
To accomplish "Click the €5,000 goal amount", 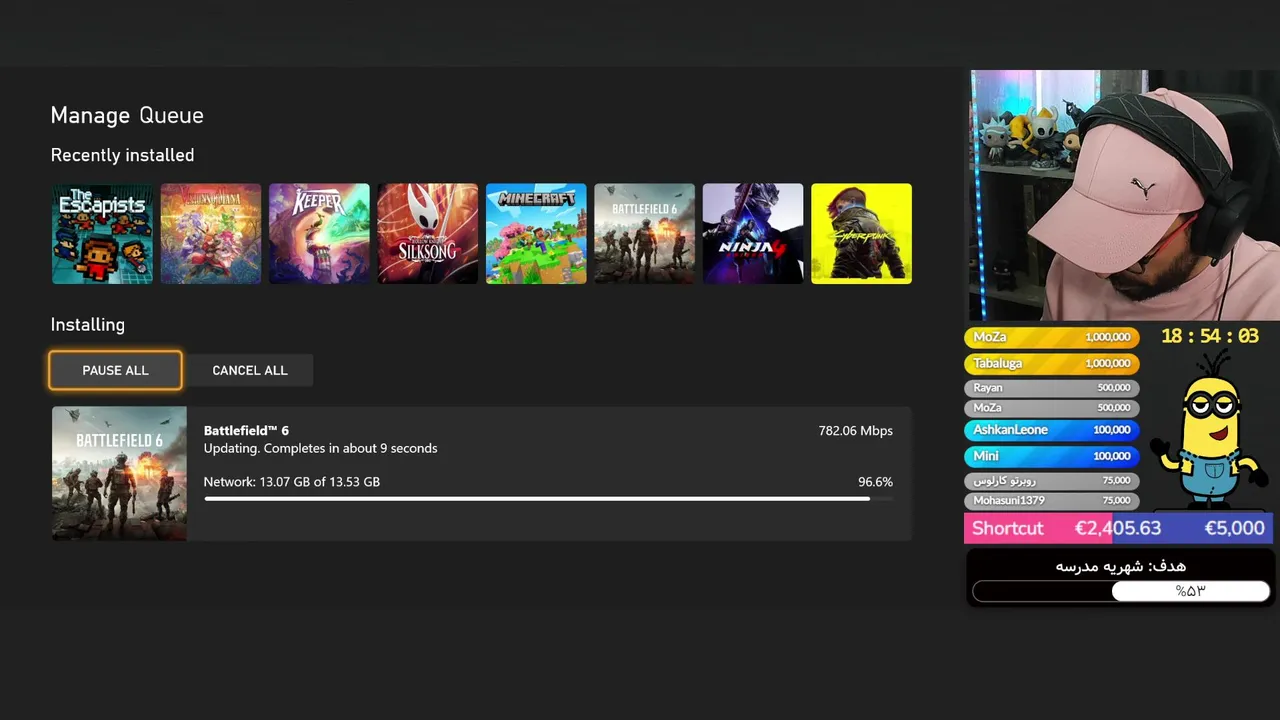I will 1234,528.
